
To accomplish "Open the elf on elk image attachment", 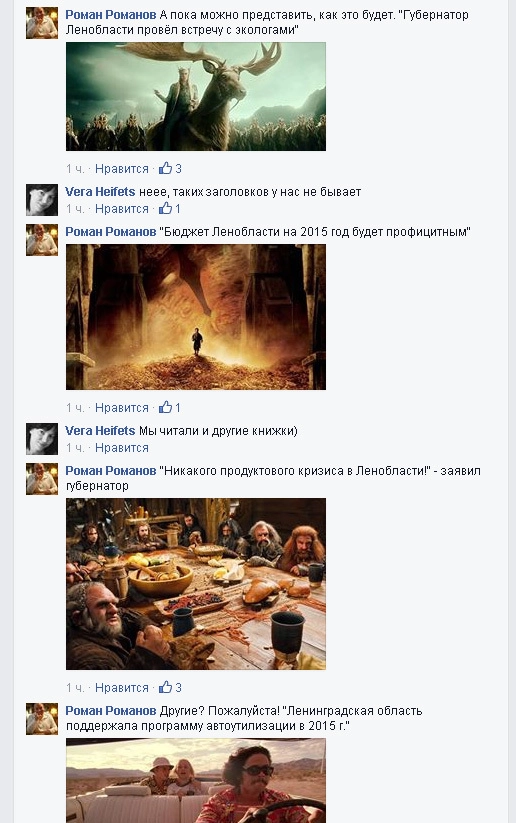I will click(x=196, y=97).
